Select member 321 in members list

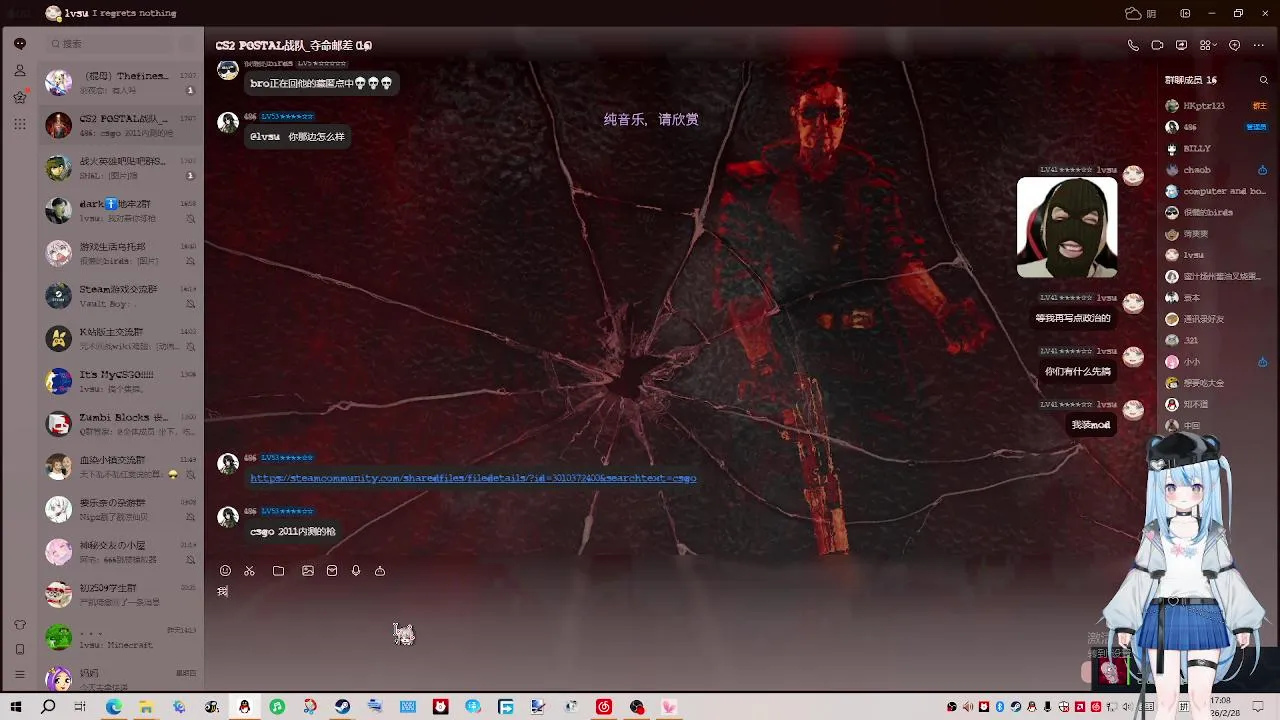pos(1217,340)
